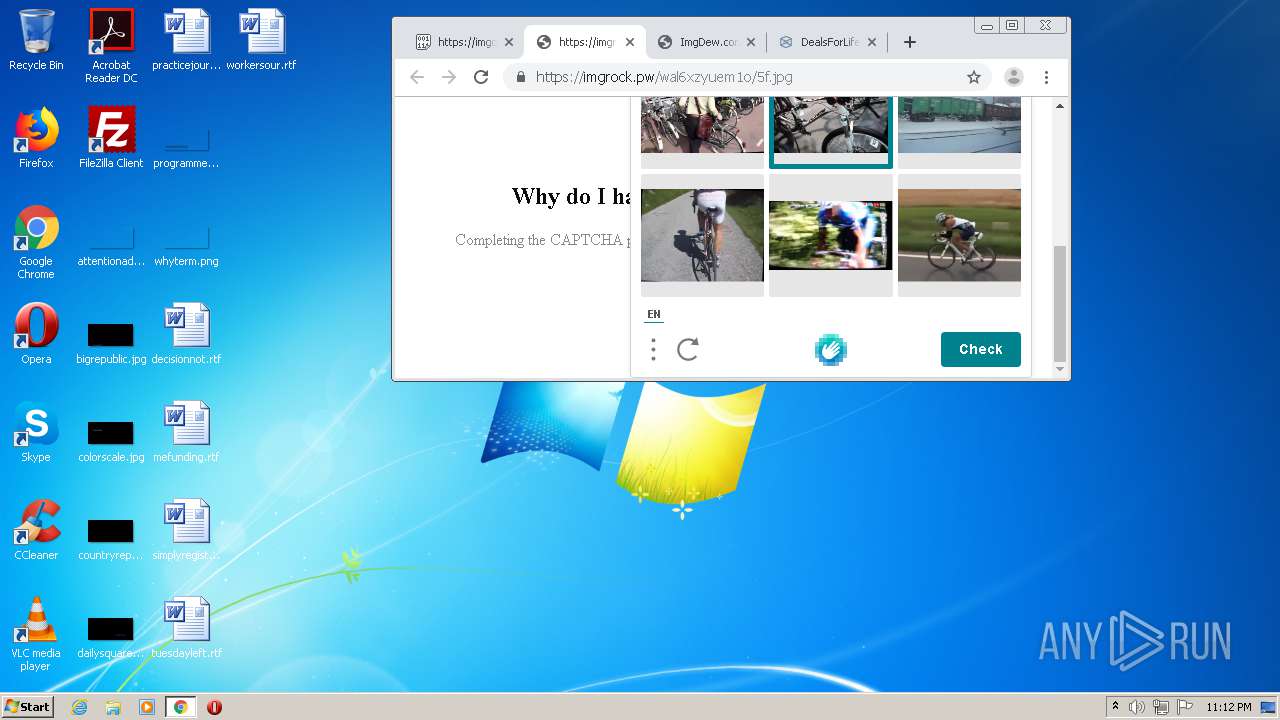Open a new Chrome tab
1280x720 pixels.
[x=909, y=42]
